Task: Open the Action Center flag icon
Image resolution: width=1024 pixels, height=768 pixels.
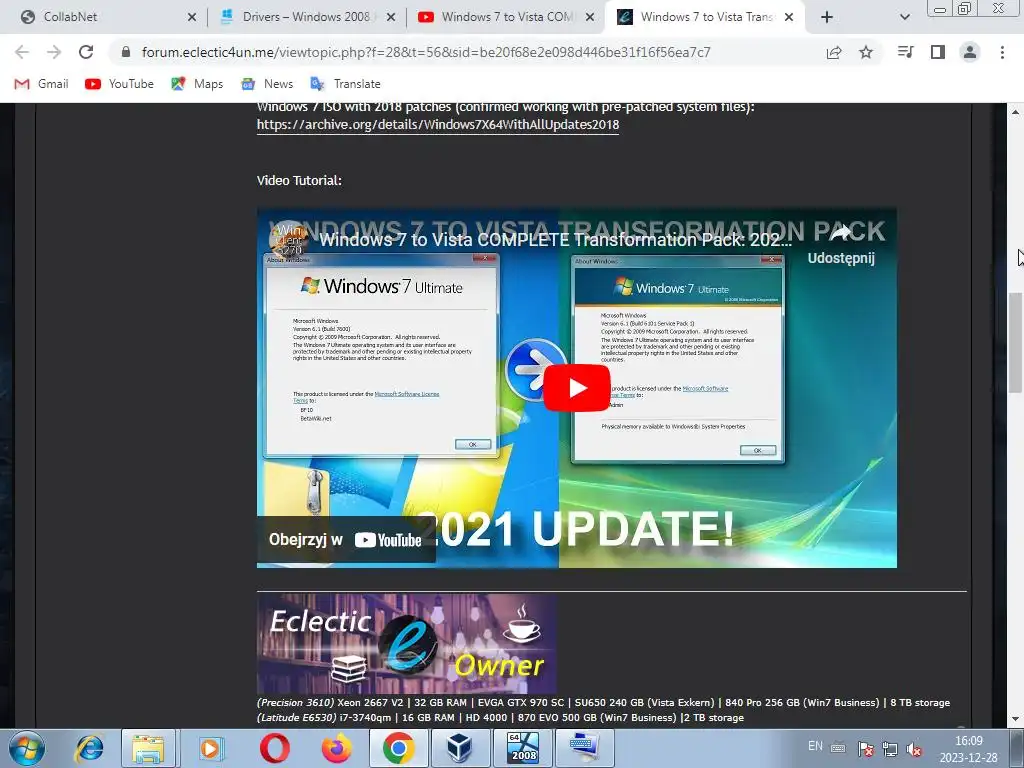Action: [x=865, y=749]
